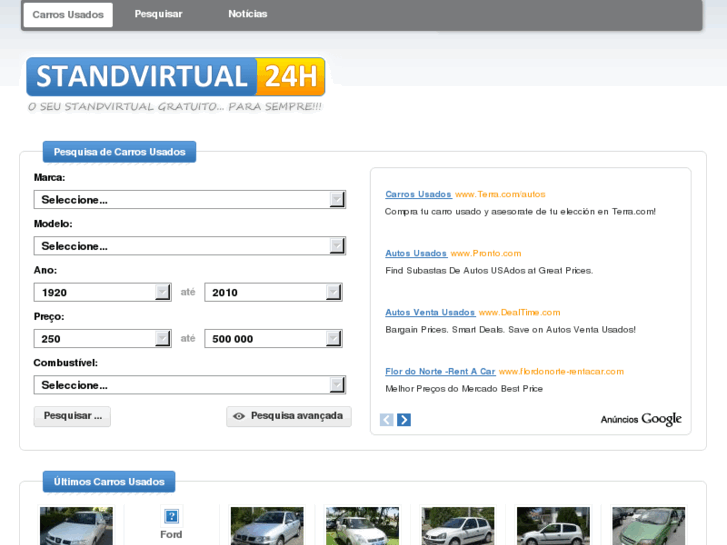
Task: Open the Notícias menu item
Action: click(248, 14)
